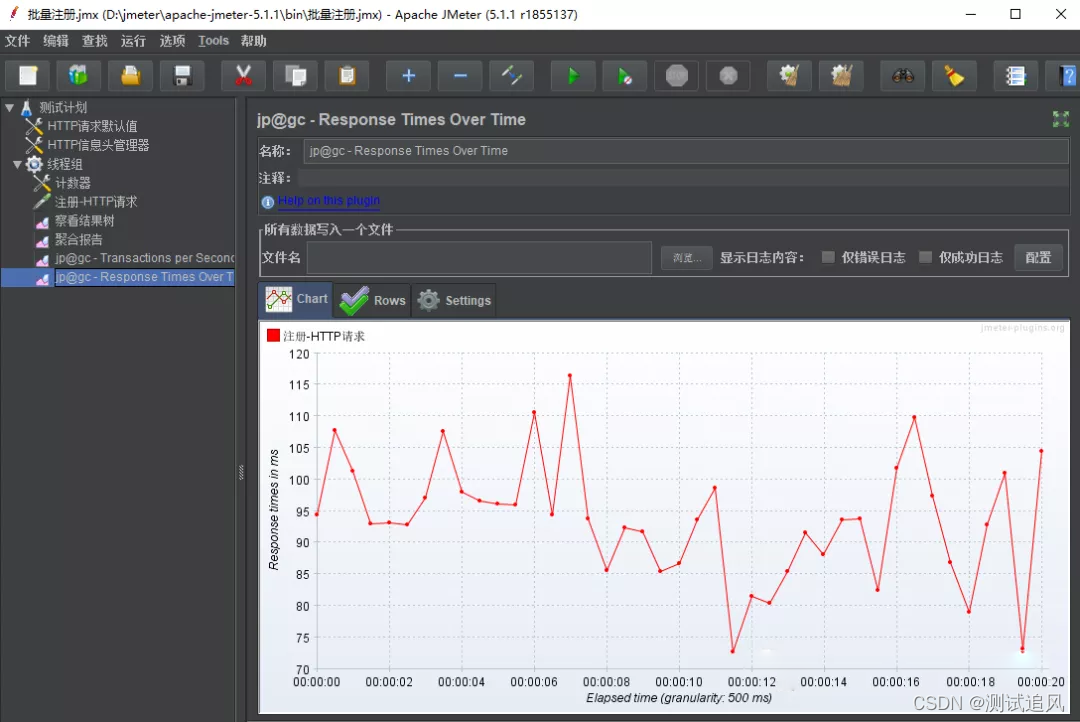Clear all results with double broom icon
Image resolution: width=1080 pixels, height=722 pixels.
pos(841,76)
